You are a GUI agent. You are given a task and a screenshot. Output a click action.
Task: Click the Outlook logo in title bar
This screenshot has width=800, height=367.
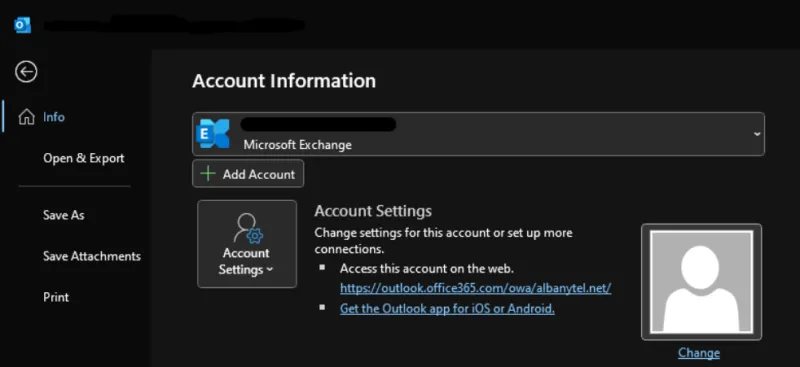[22, 25]
